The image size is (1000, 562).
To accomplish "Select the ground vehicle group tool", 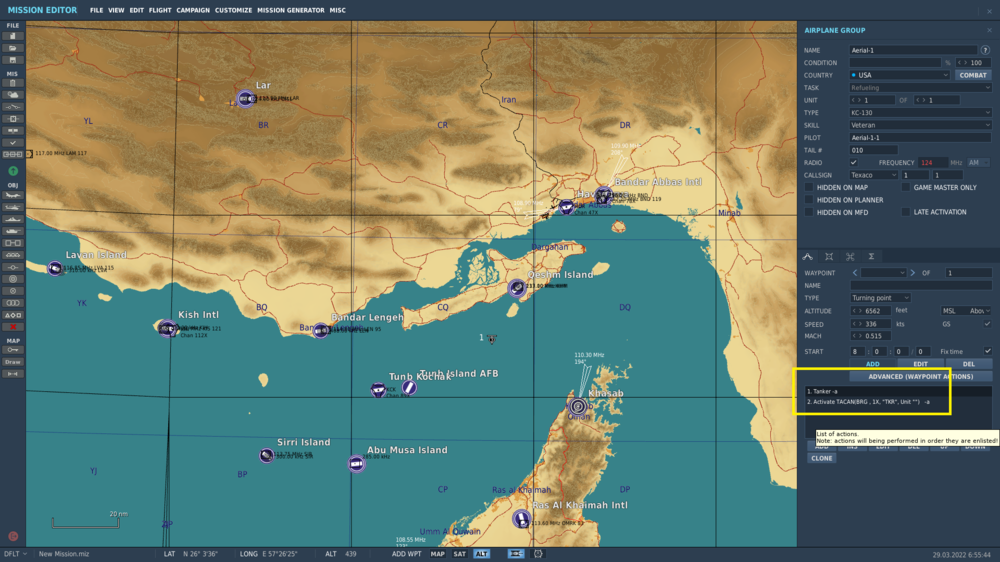I will (13, 231).
